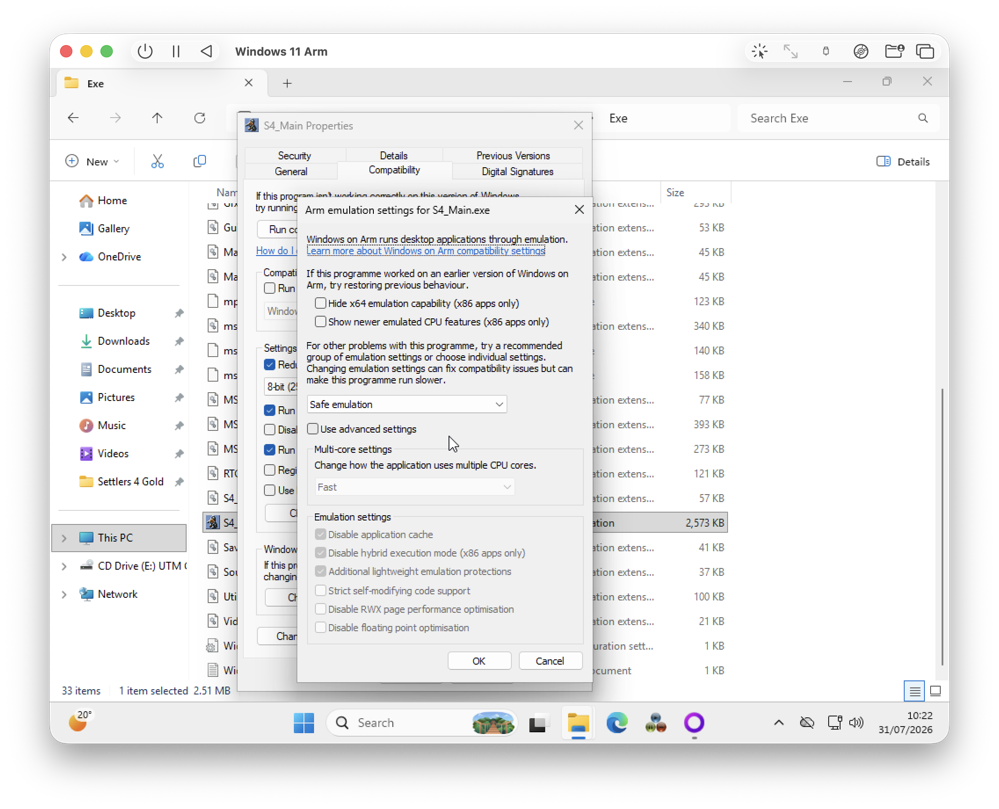Open the Windows Start menu
Viewport: 999px width, 809px height.
[304, 723]
